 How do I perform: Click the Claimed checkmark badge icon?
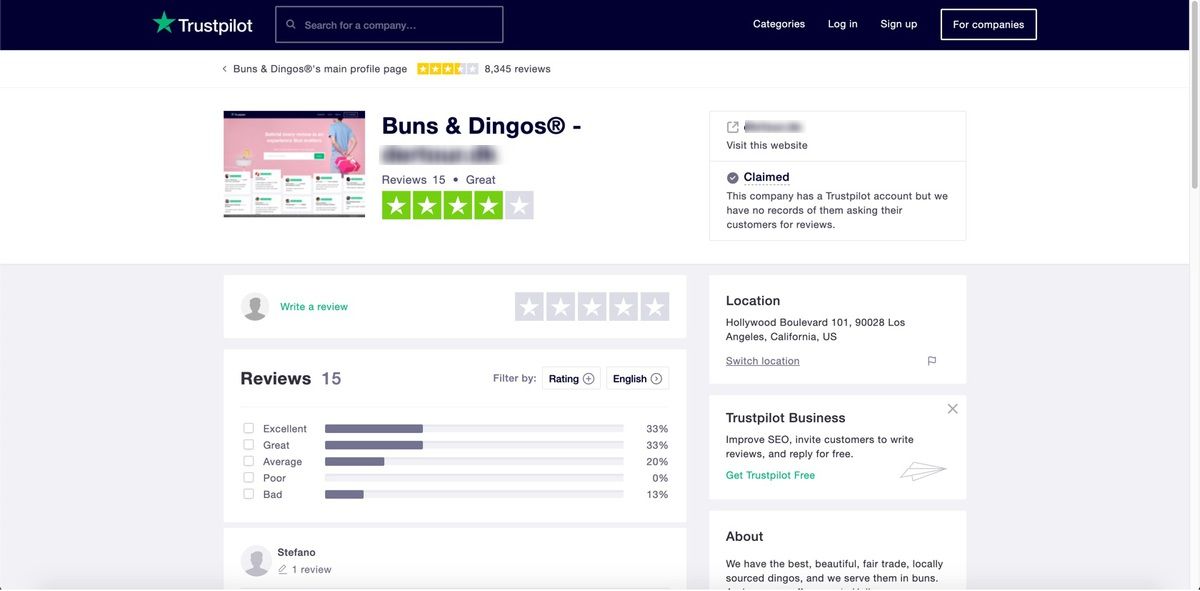coord(733,178)
